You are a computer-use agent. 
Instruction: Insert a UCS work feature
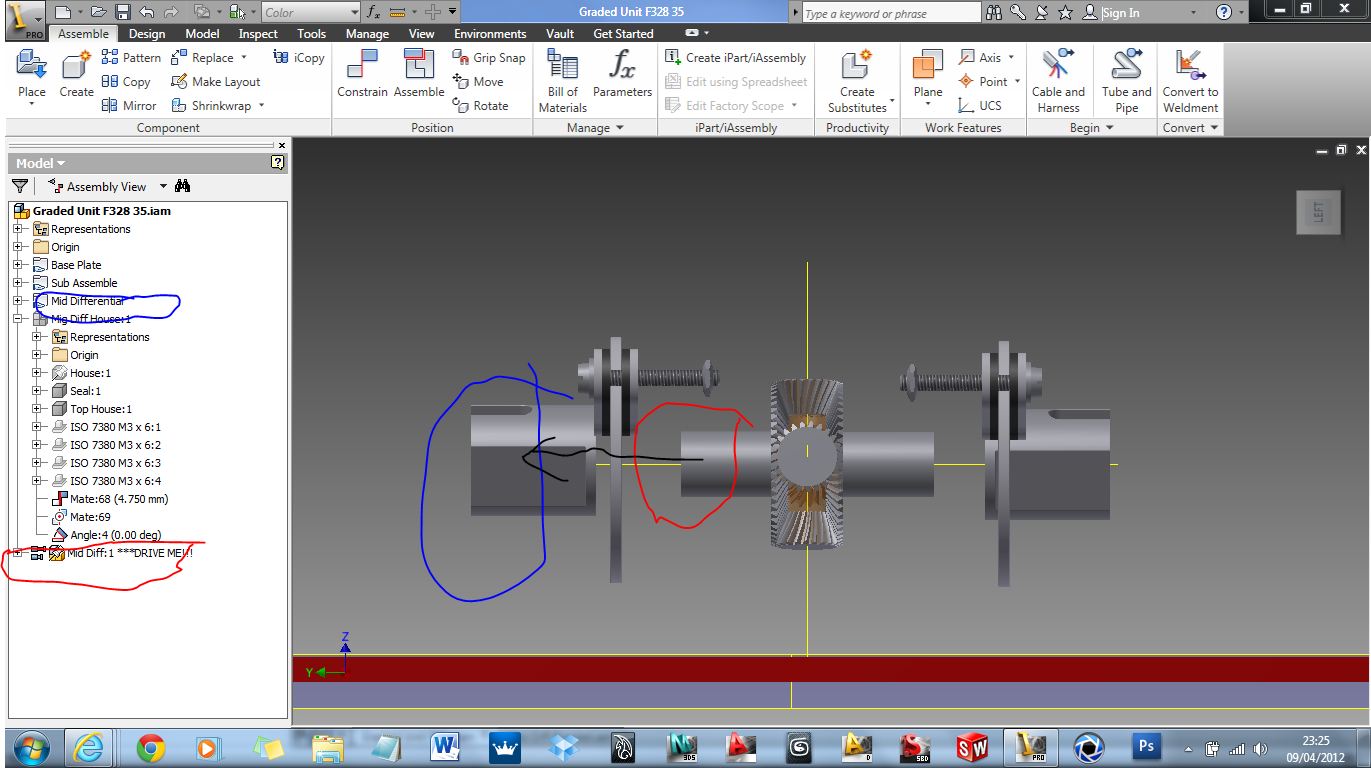(979, 106)
